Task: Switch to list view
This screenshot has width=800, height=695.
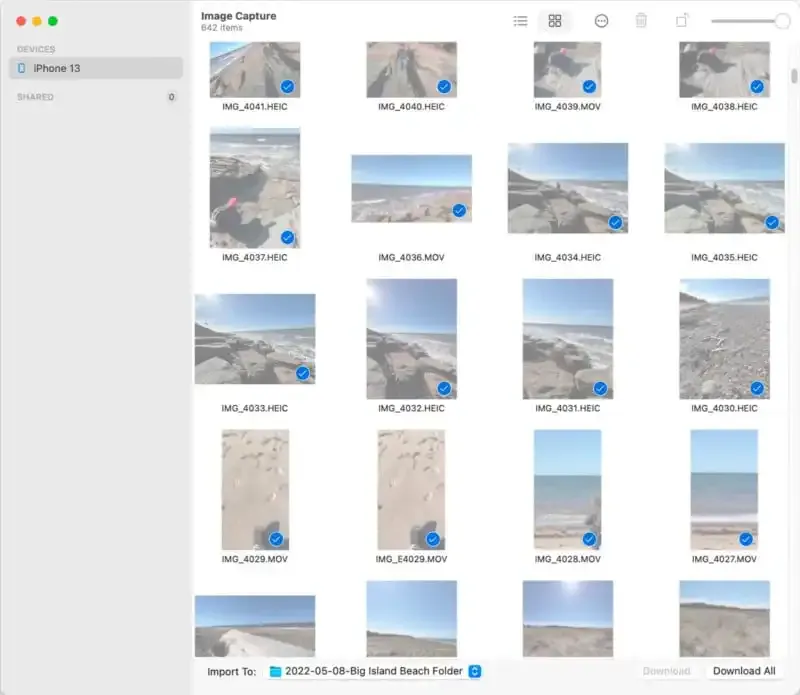Action: tap(520, 20)
